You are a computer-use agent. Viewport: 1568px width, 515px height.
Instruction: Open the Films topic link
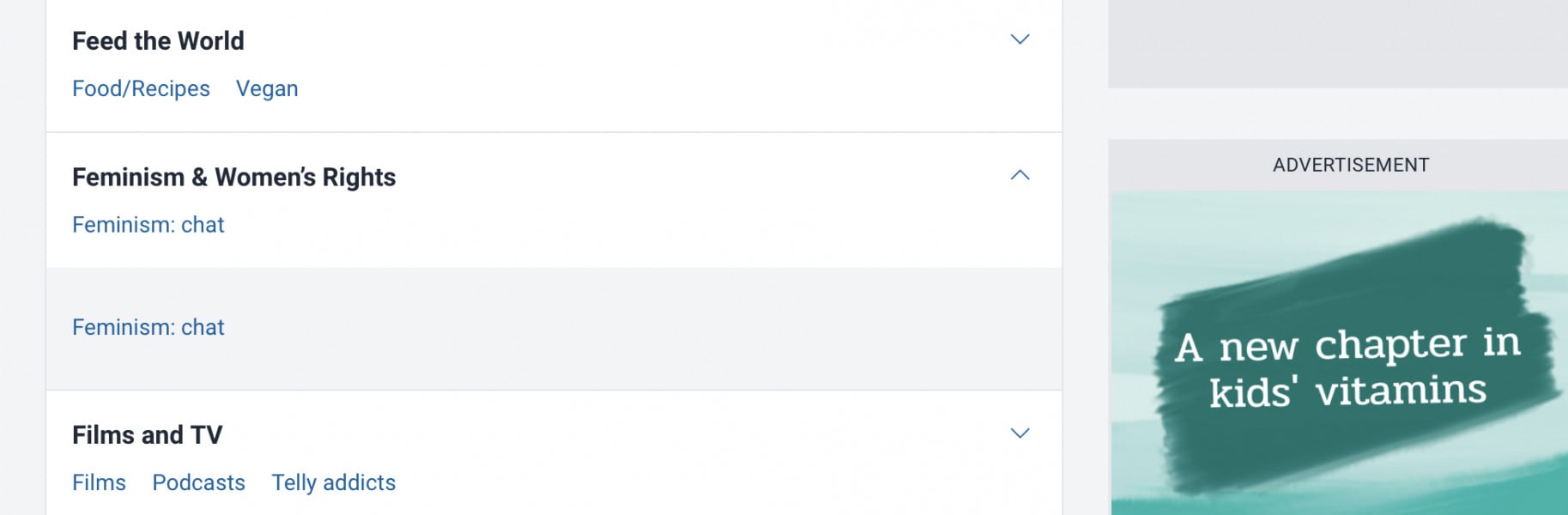point(99,482)
